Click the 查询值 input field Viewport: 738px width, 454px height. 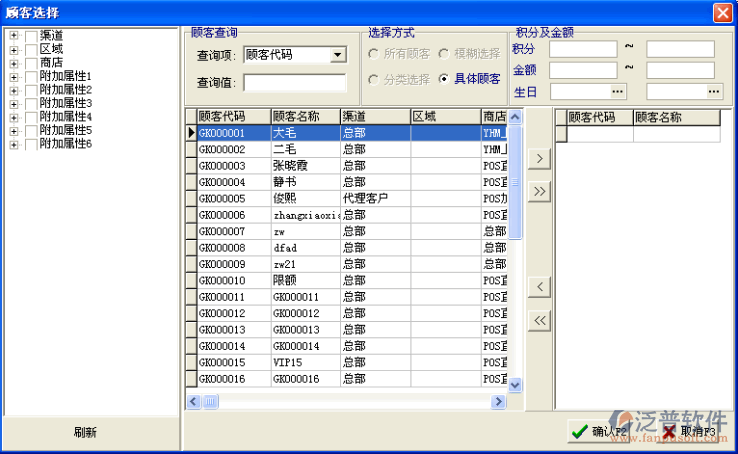295,83
